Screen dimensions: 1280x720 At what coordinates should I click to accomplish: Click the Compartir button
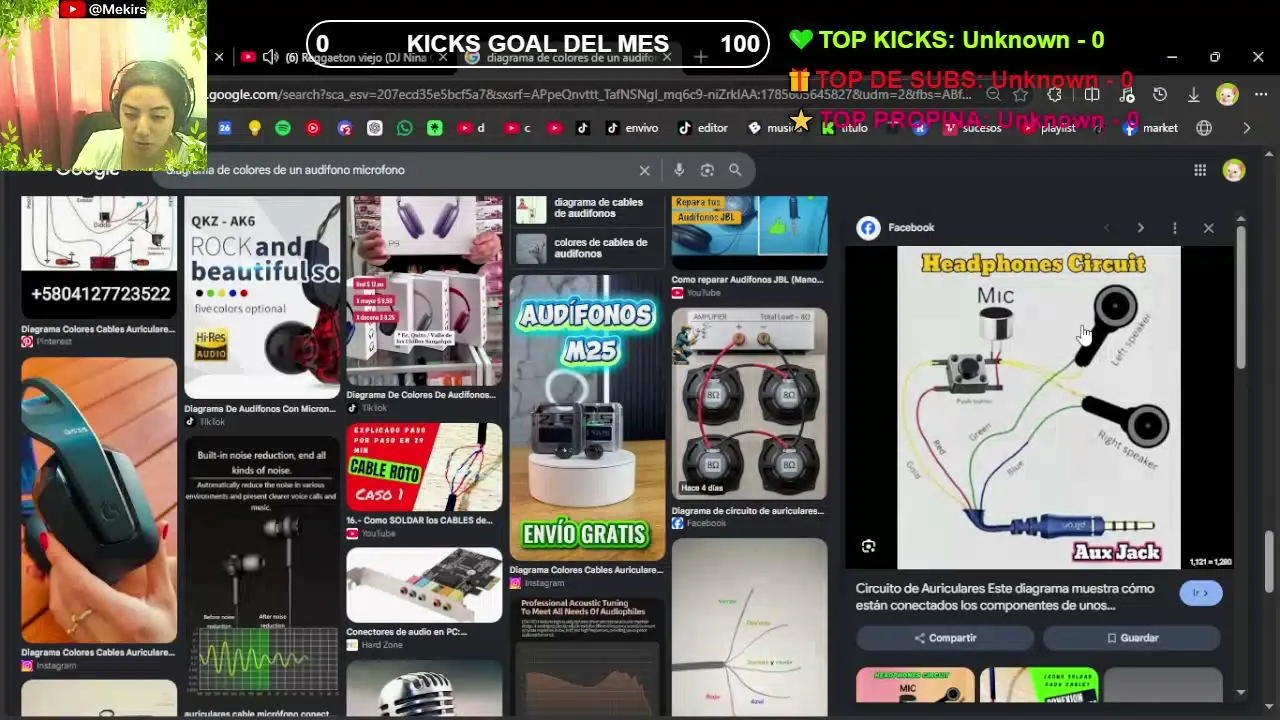point(945,638)
